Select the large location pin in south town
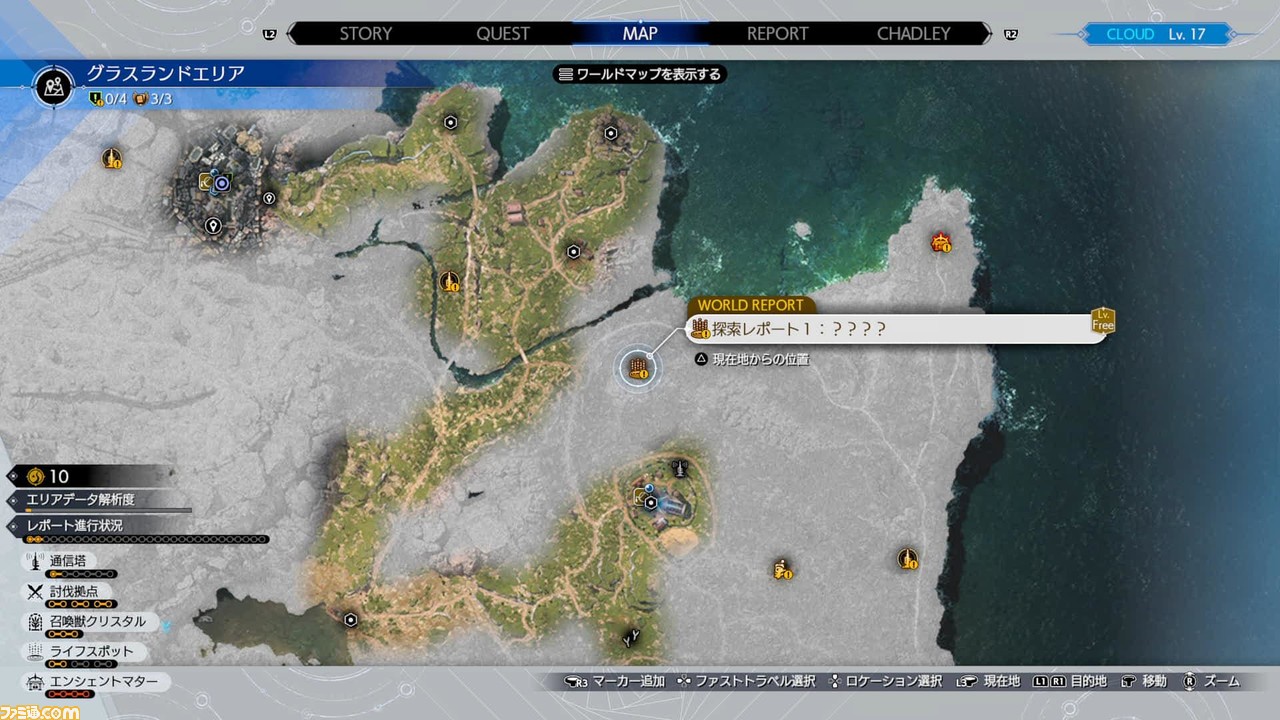This screenshot has height=720, width=1280. (212, 226)
